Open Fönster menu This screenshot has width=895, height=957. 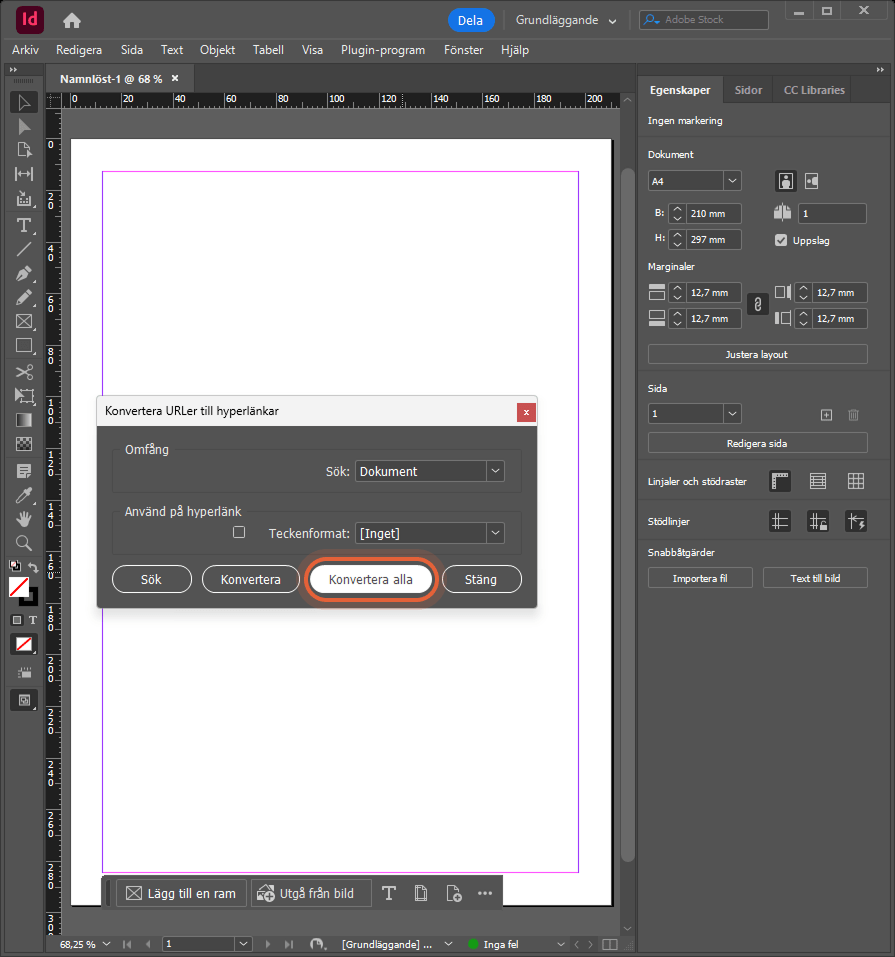click(463, 50)
